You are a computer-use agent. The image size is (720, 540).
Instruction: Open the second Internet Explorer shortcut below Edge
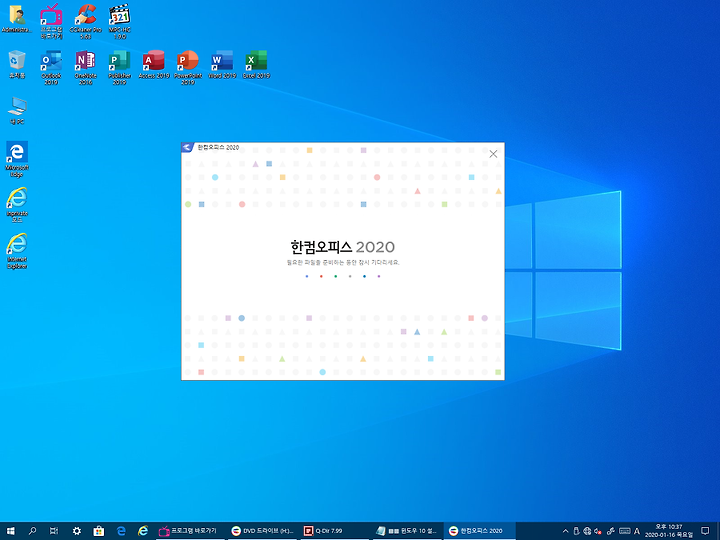(17, 205)
